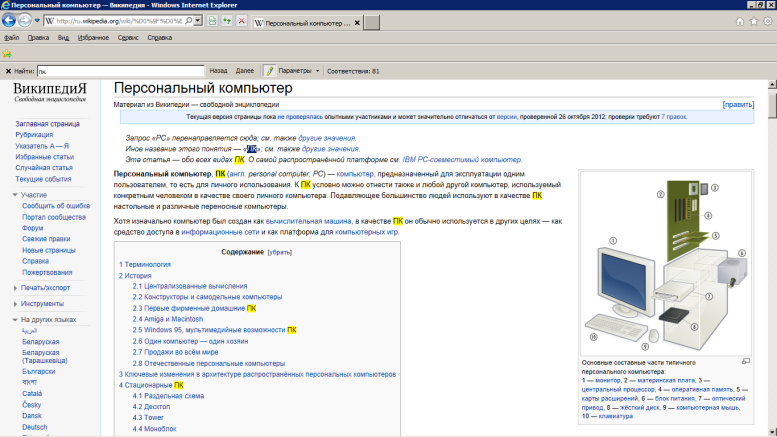The image size is (777, 437).
Task: Open the Свежие правки sidebar link
Action: point(46,239)
